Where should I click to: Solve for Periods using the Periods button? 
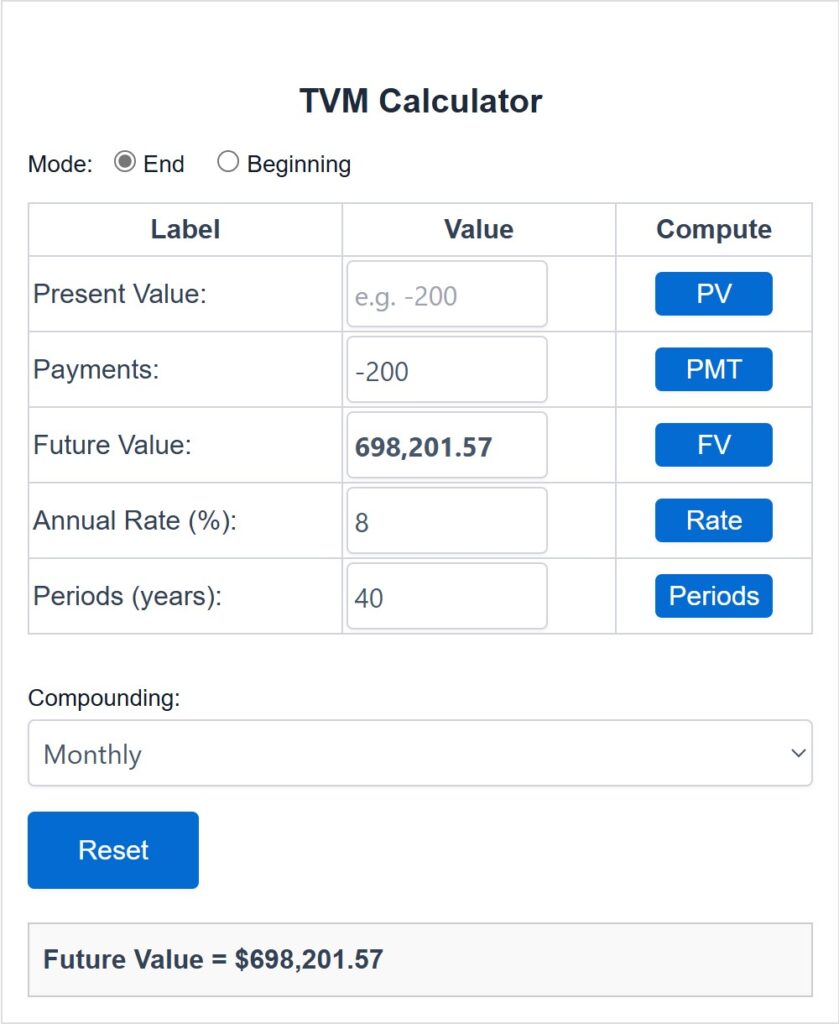tap(714, 596)
